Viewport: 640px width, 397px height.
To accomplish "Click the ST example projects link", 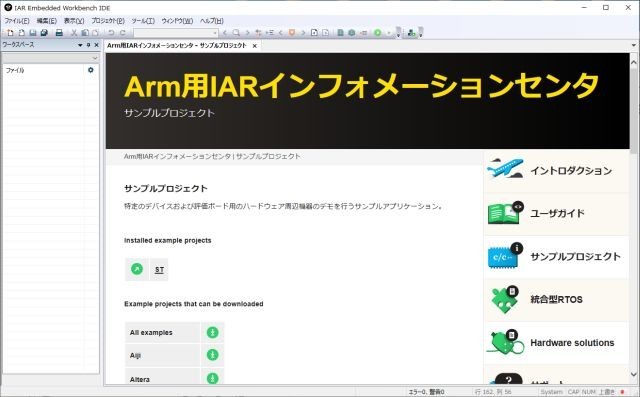I will (159, 269).
